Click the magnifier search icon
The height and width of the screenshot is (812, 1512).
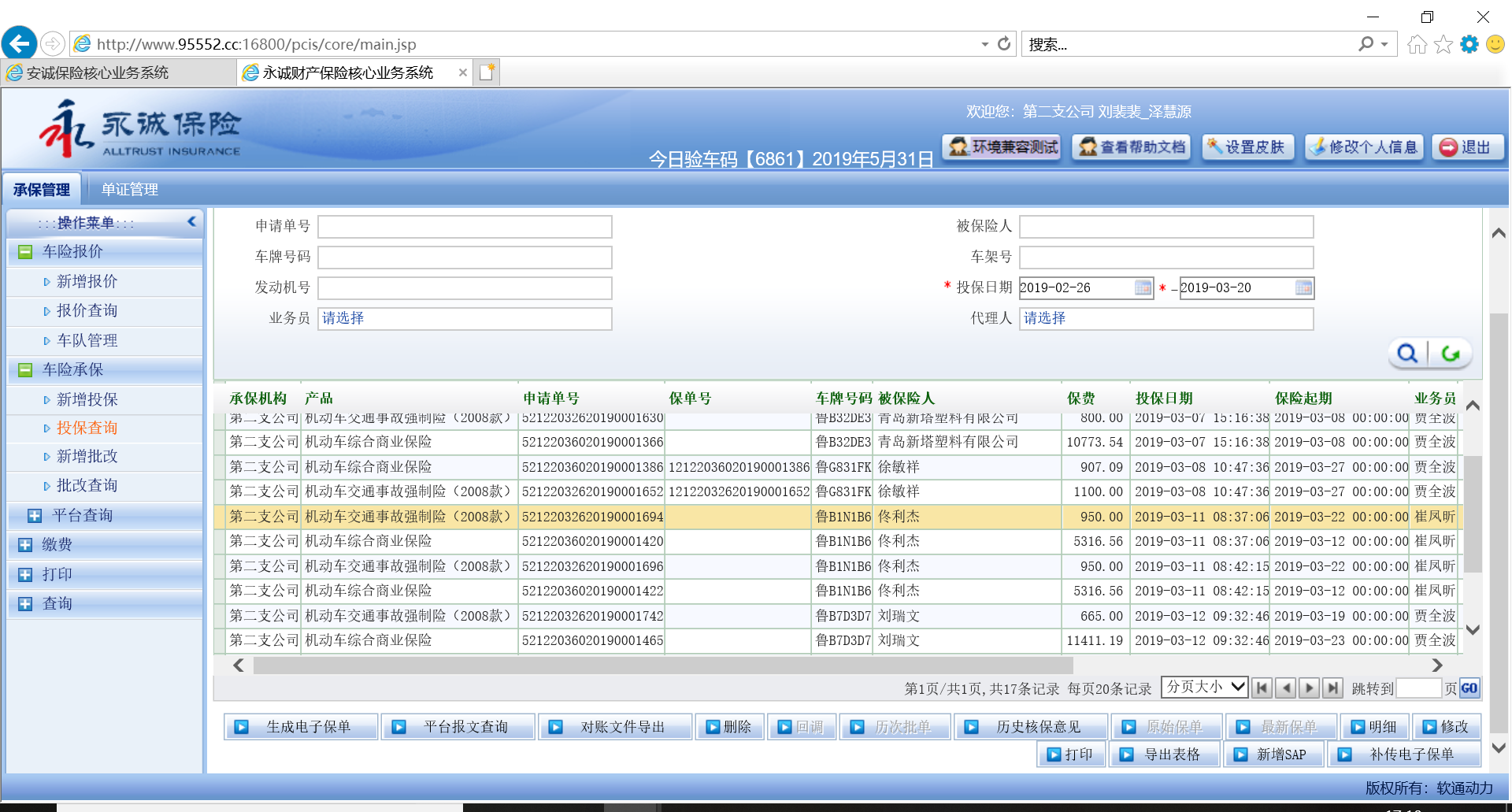[1407, 354]
